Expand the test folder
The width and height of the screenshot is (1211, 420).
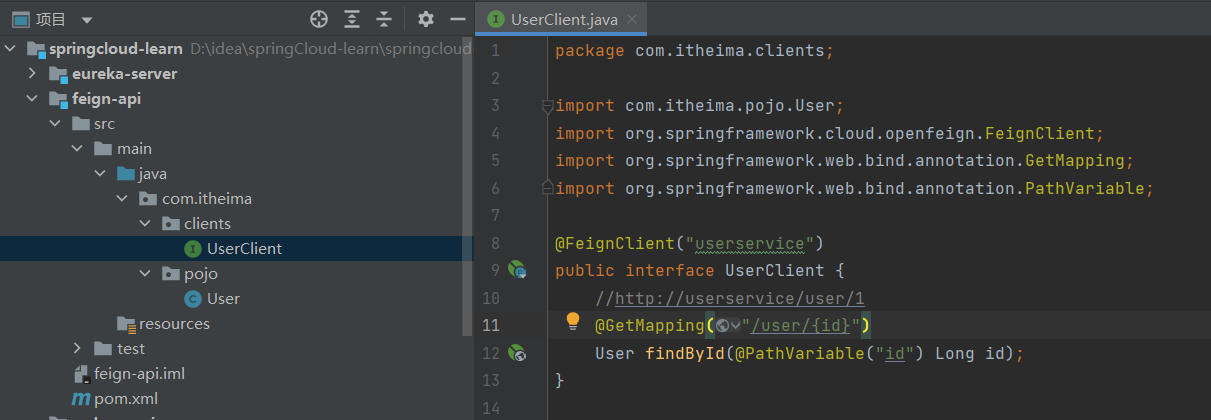78,349
